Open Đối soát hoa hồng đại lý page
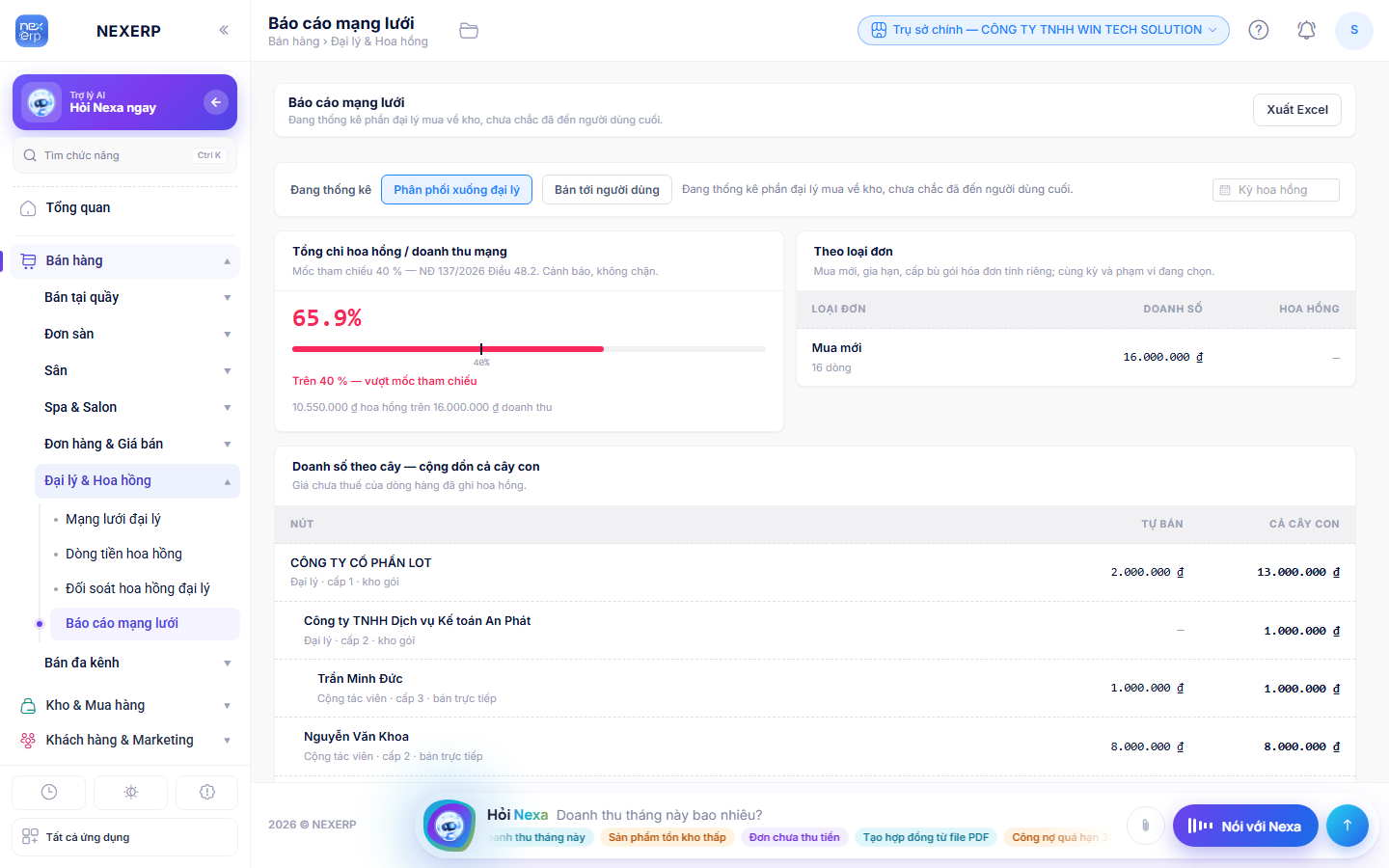This screenshot has height=868, width=1389. (137, 588)
